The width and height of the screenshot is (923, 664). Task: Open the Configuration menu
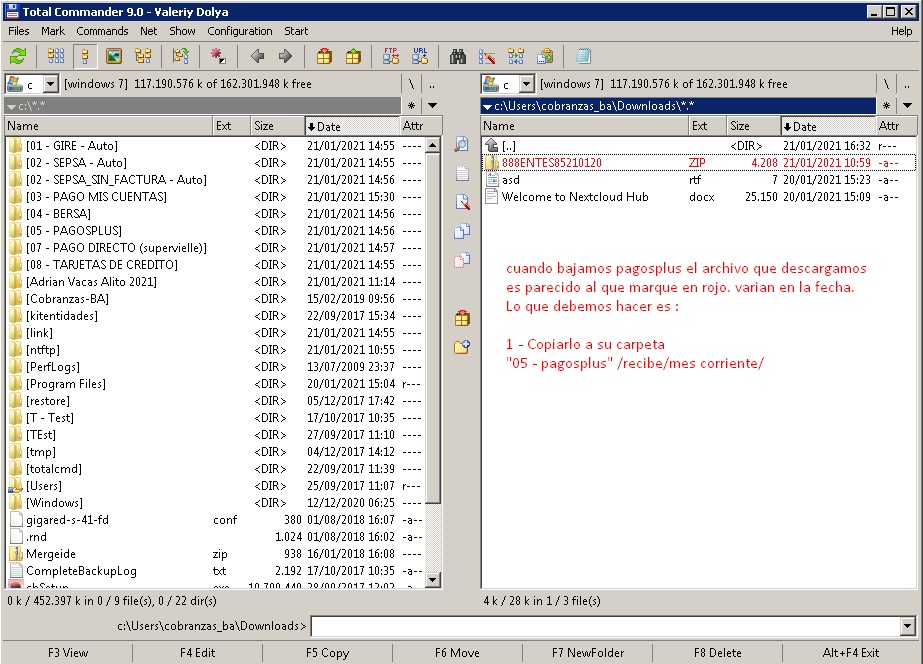point(240,31)
